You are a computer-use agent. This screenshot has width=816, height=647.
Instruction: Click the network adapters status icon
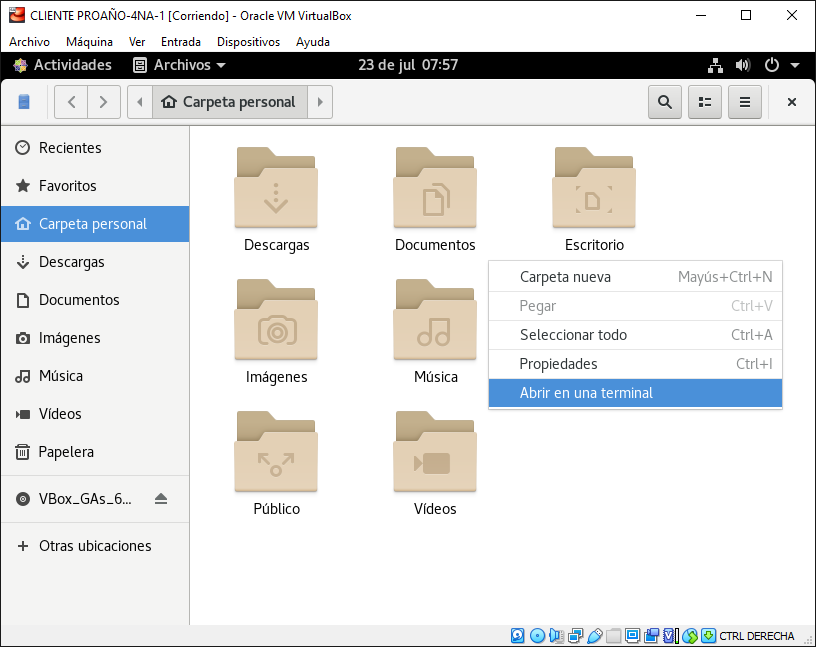(x=576, y=636)
